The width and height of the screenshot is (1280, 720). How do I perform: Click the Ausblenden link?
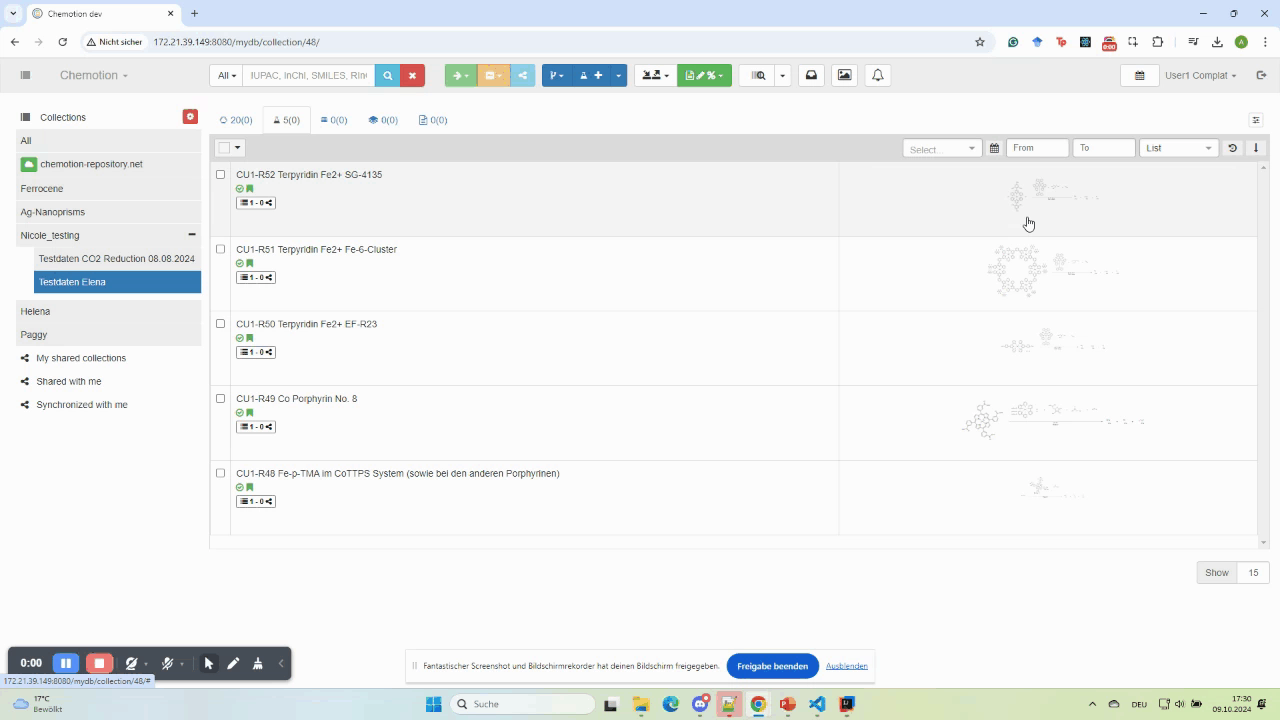pyautogui.click(x=846, y=666)
